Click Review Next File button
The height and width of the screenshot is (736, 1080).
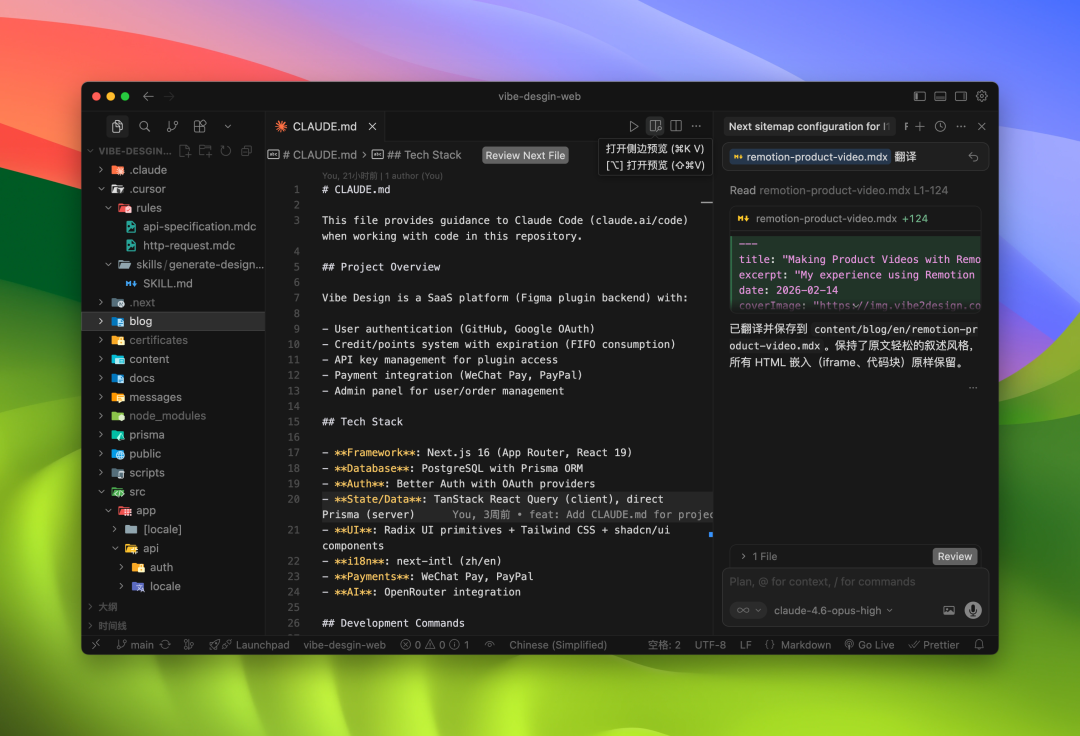point(525,156)
